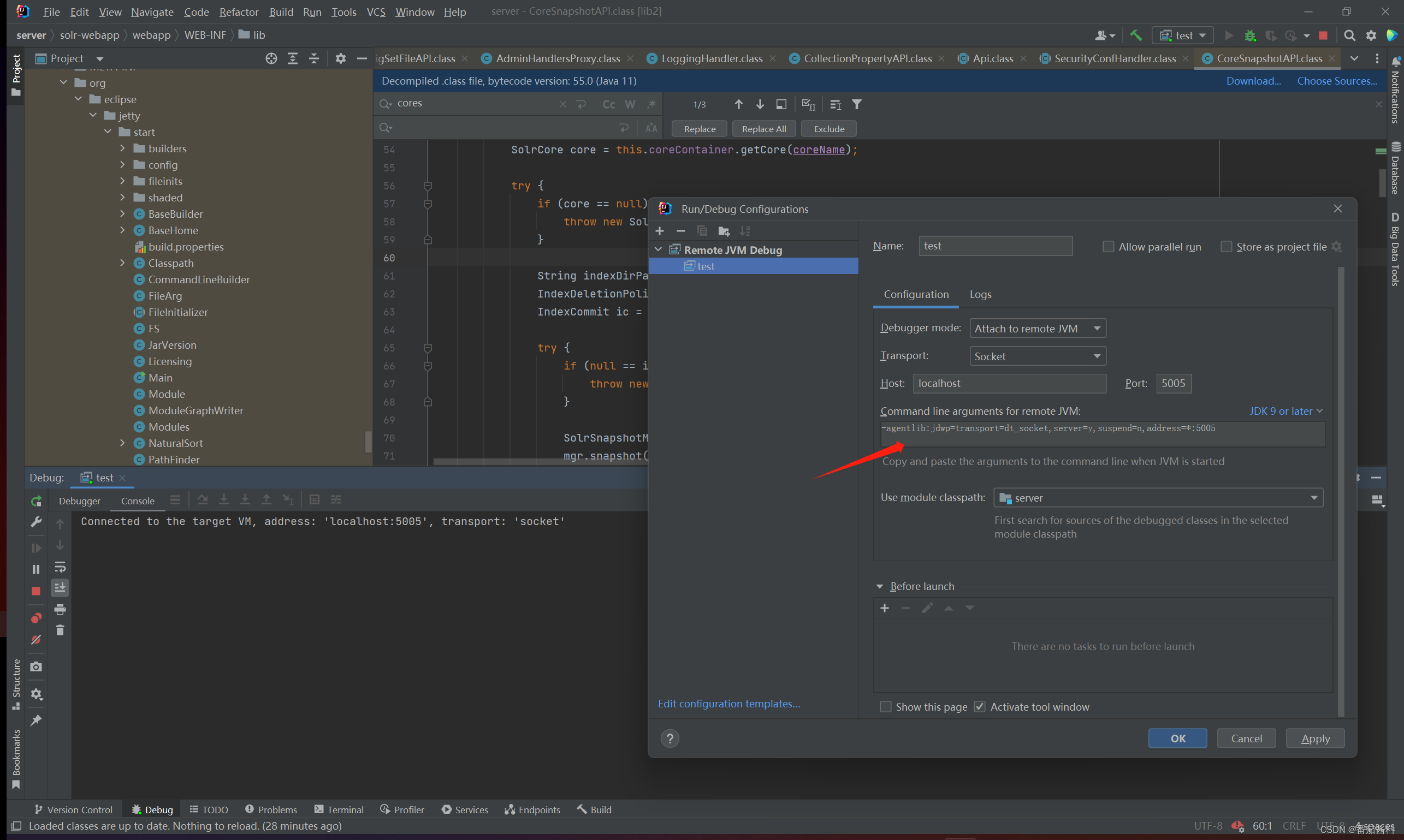The width and height of the screenshot is (1404, 840).
Task: Toggle Store as project file checkbox
Action: pos(1225,246)
